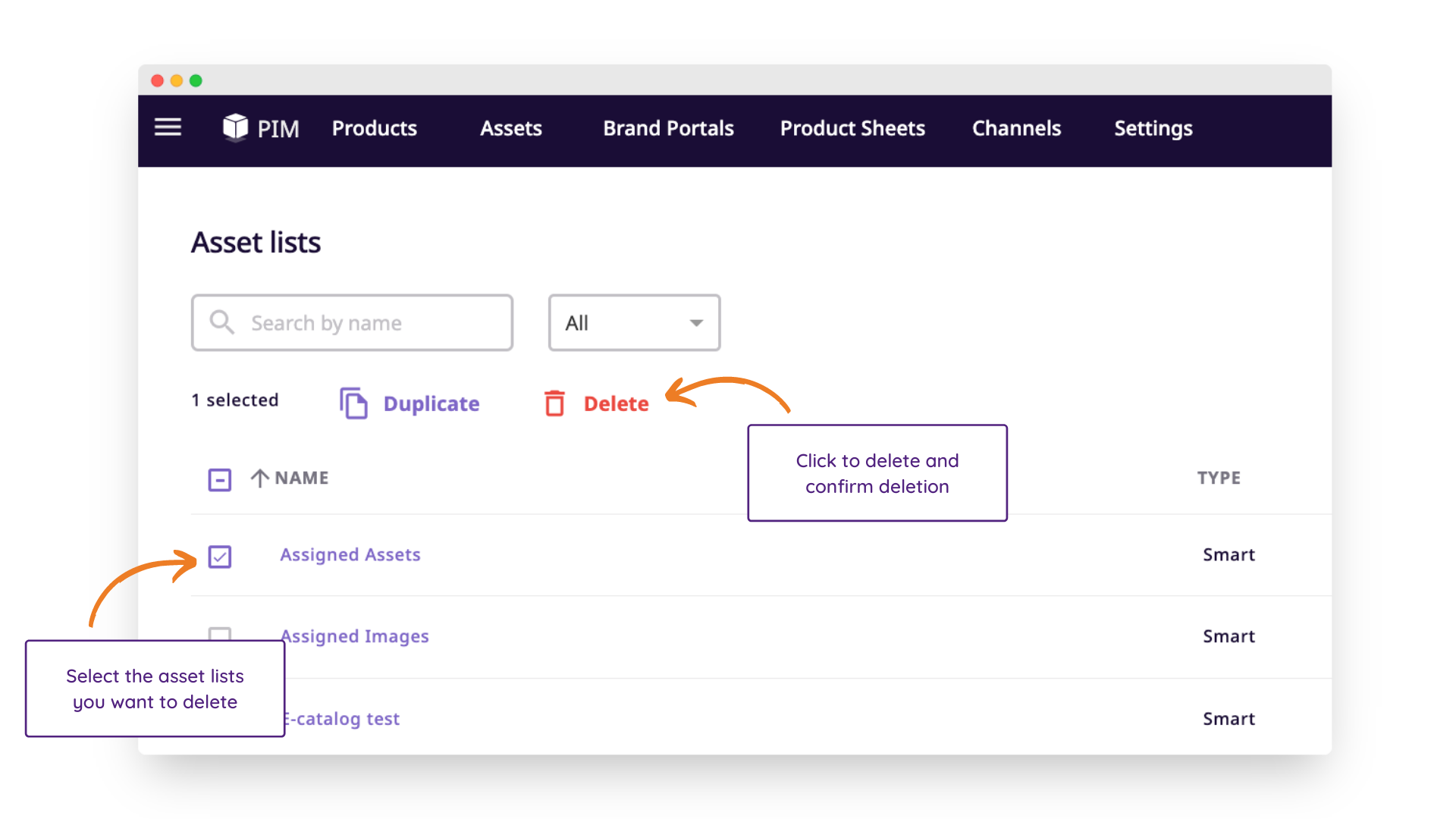The image size is (1456, 819).
Task: Click the PIM cube logo
Action: click(x=235, y=127)
